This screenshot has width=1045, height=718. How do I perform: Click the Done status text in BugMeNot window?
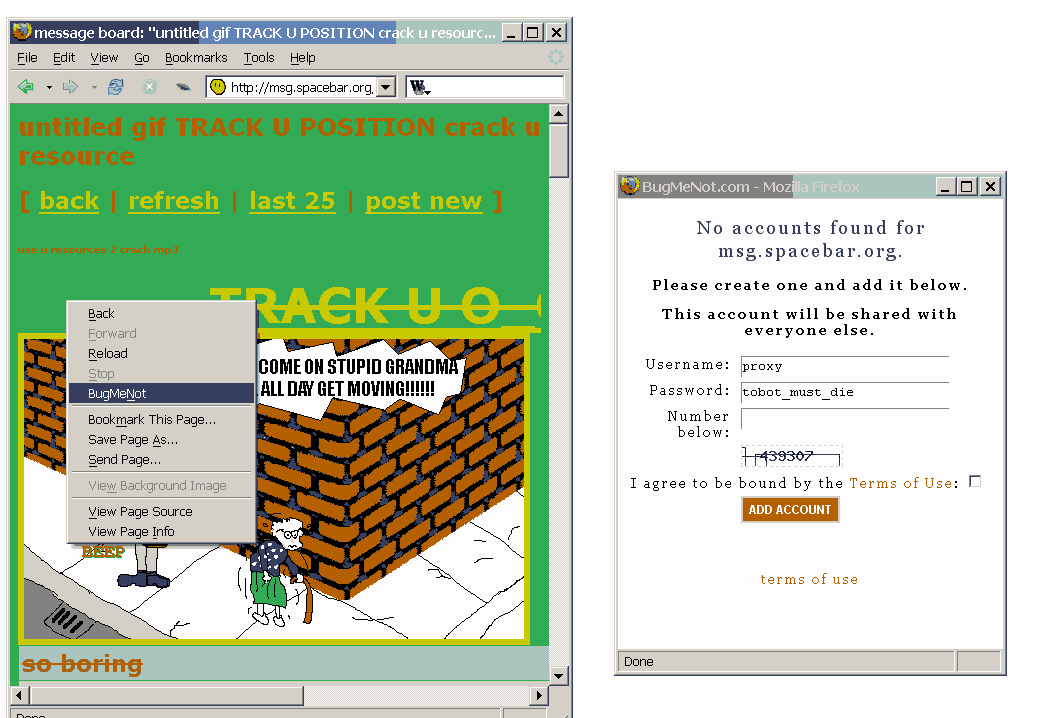[638, 661]
